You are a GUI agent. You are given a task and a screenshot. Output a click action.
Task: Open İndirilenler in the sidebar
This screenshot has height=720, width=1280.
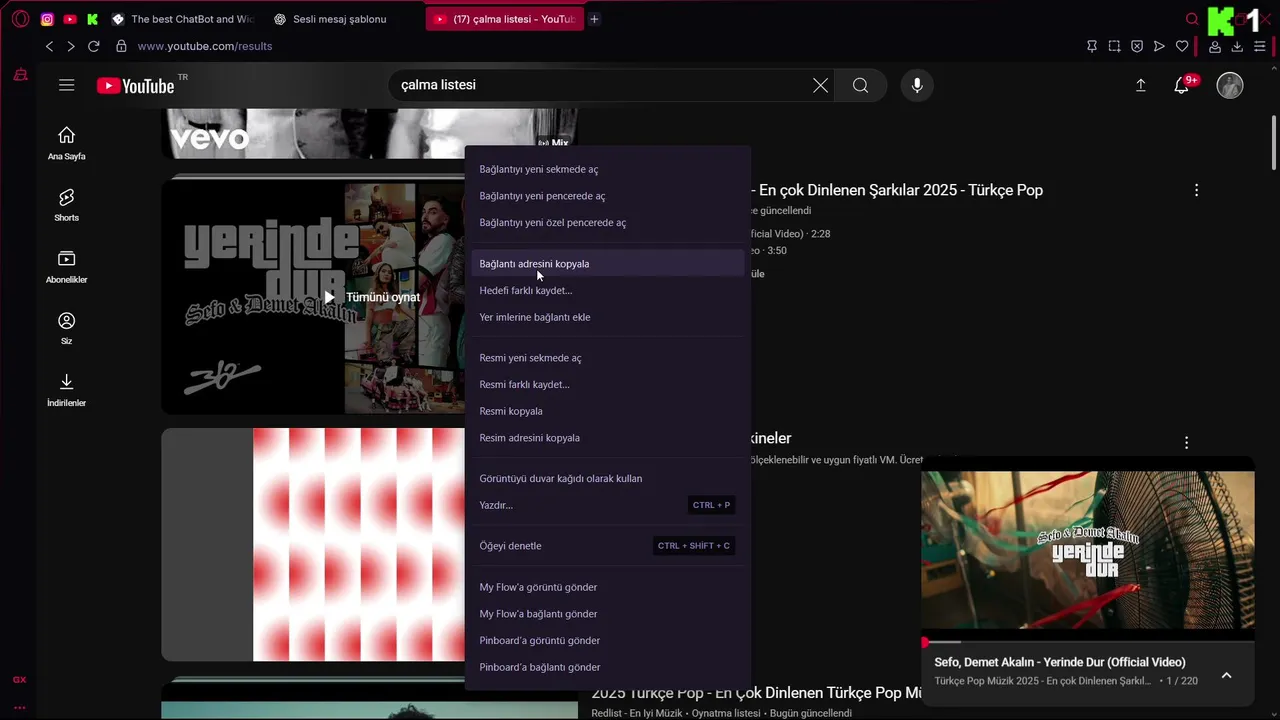click(67, 390)
